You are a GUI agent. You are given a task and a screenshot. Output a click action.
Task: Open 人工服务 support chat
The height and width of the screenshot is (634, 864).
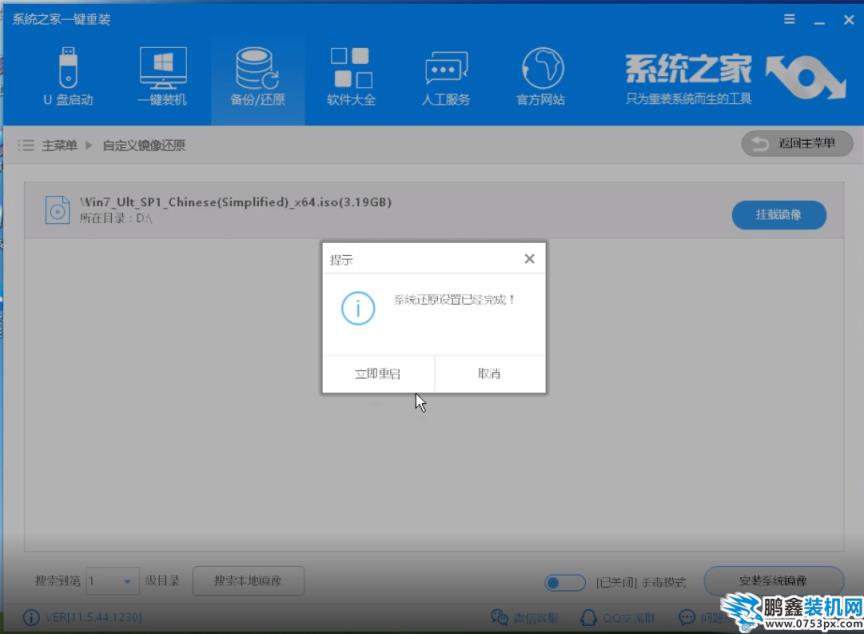click(x=446, y=77)
